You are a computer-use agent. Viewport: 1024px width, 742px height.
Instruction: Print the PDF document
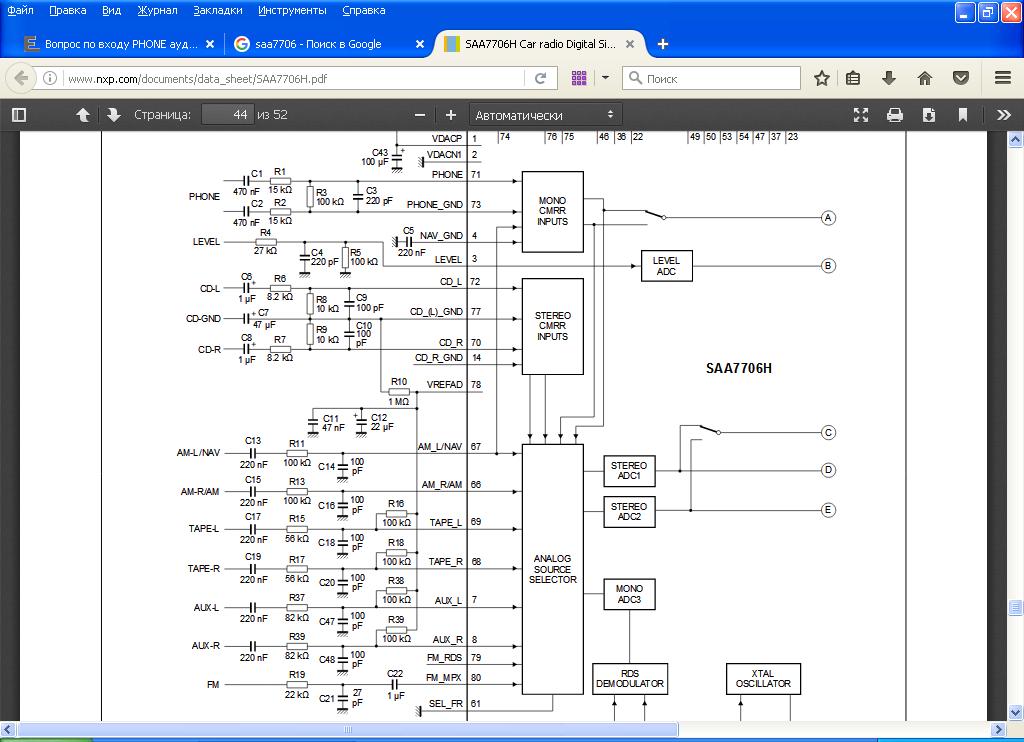coord(895,115)
